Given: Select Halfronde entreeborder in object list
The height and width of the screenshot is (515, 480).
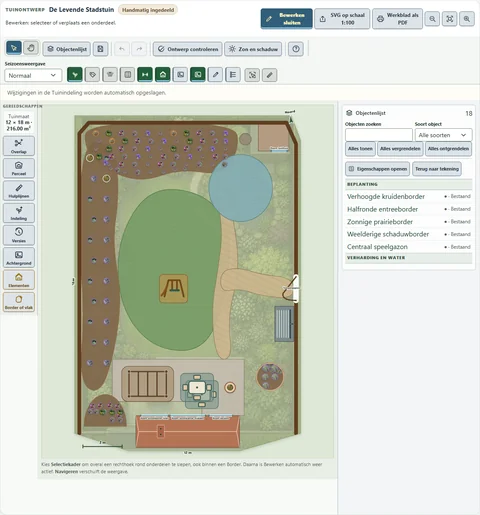Looking at the screenshot, I should 409,209.
